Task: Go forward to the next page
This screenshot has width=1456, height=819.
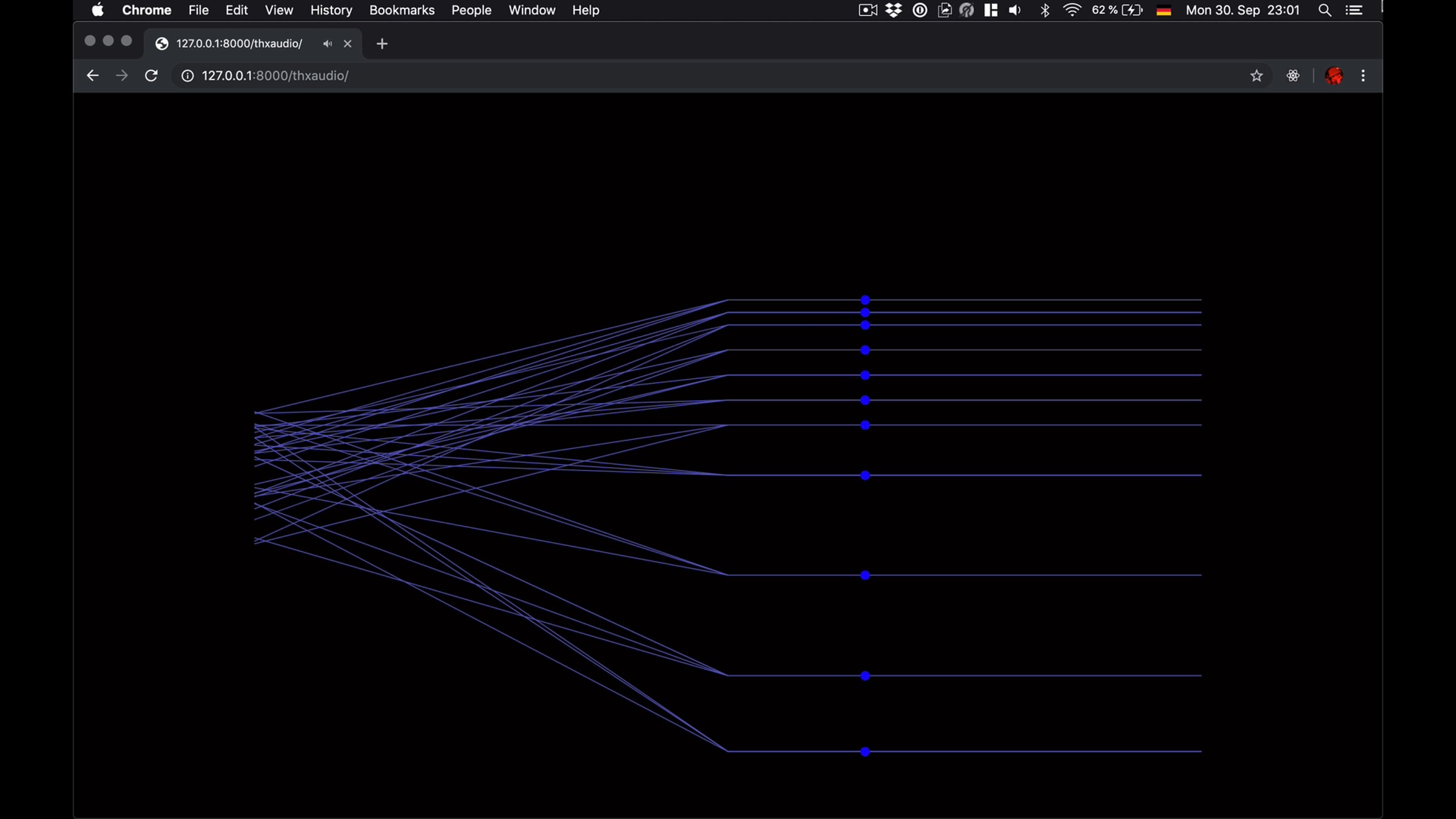Action: [x=122, y=75]
